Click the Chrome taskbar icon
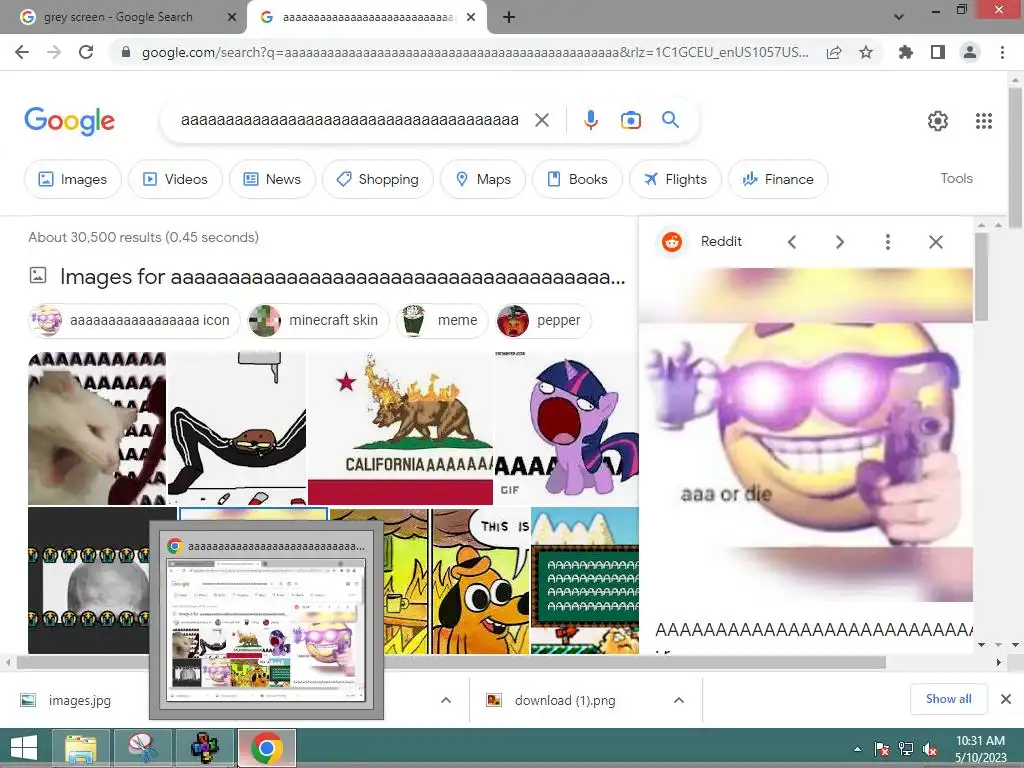The width and height of the screenshot is (1024, 768). 266,748
